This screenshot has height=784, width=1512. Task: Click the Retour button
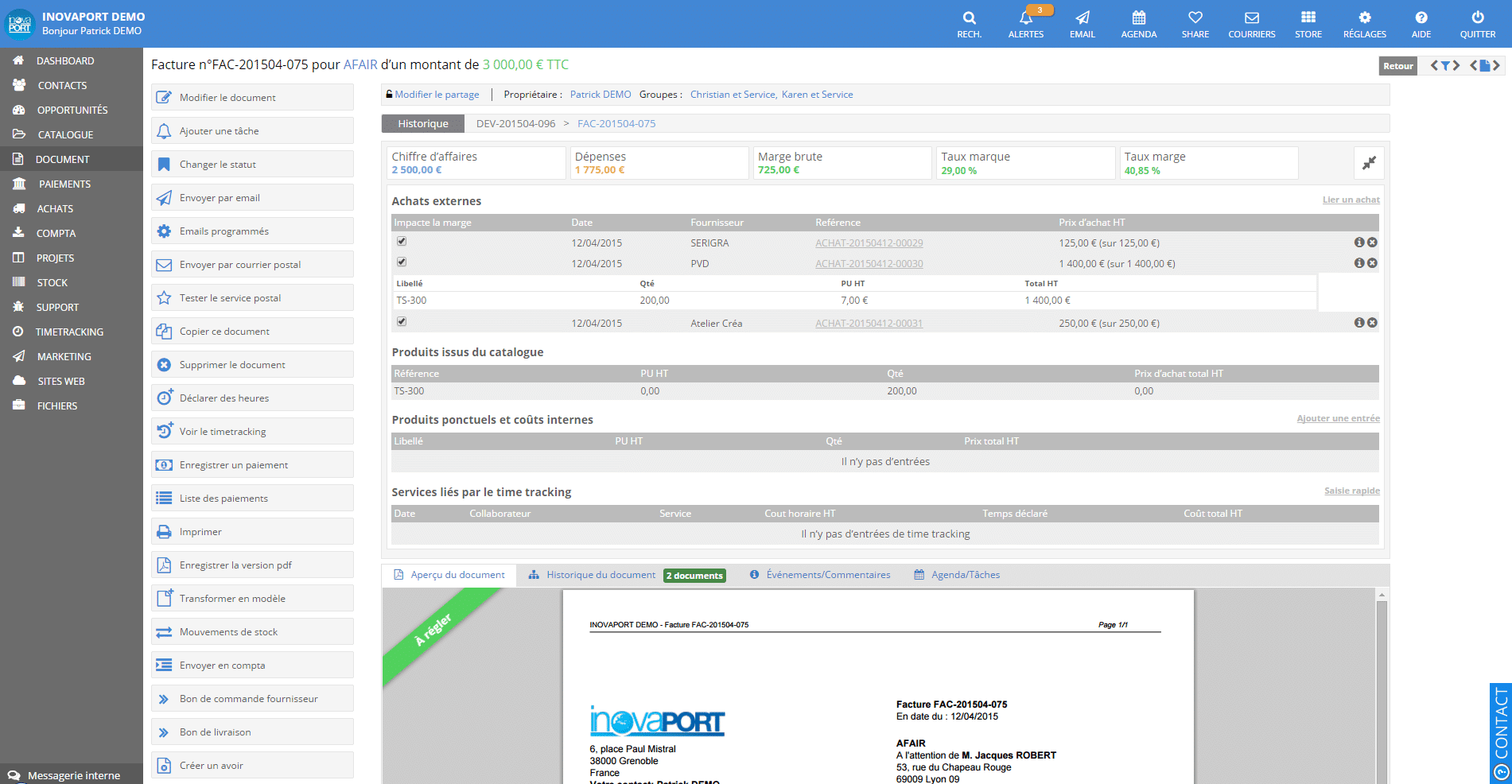(x=1397, y=66)
